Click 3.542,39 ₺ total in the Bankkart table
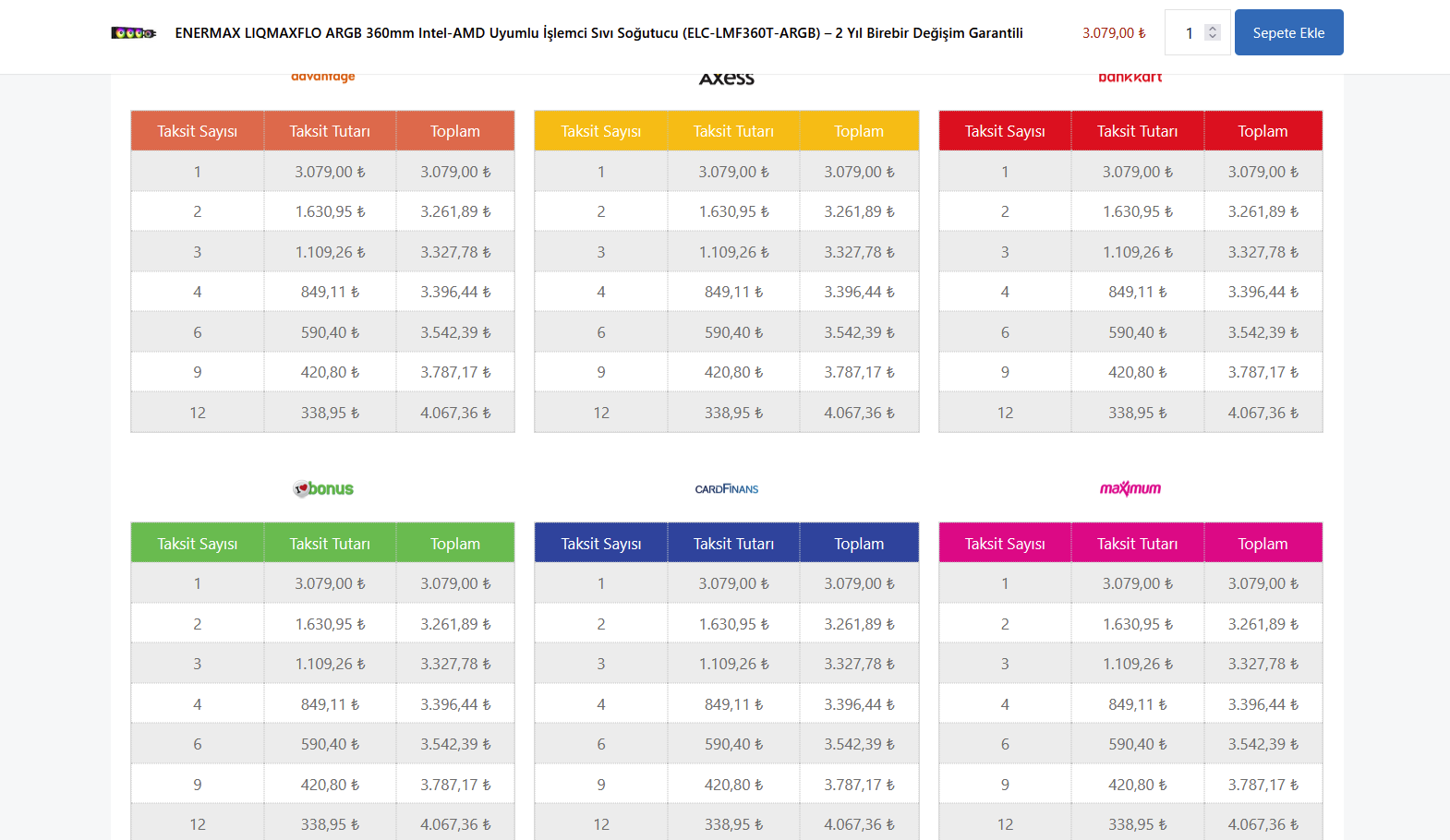Viewport: 1450px width, 840px height. click(1263, 332)
